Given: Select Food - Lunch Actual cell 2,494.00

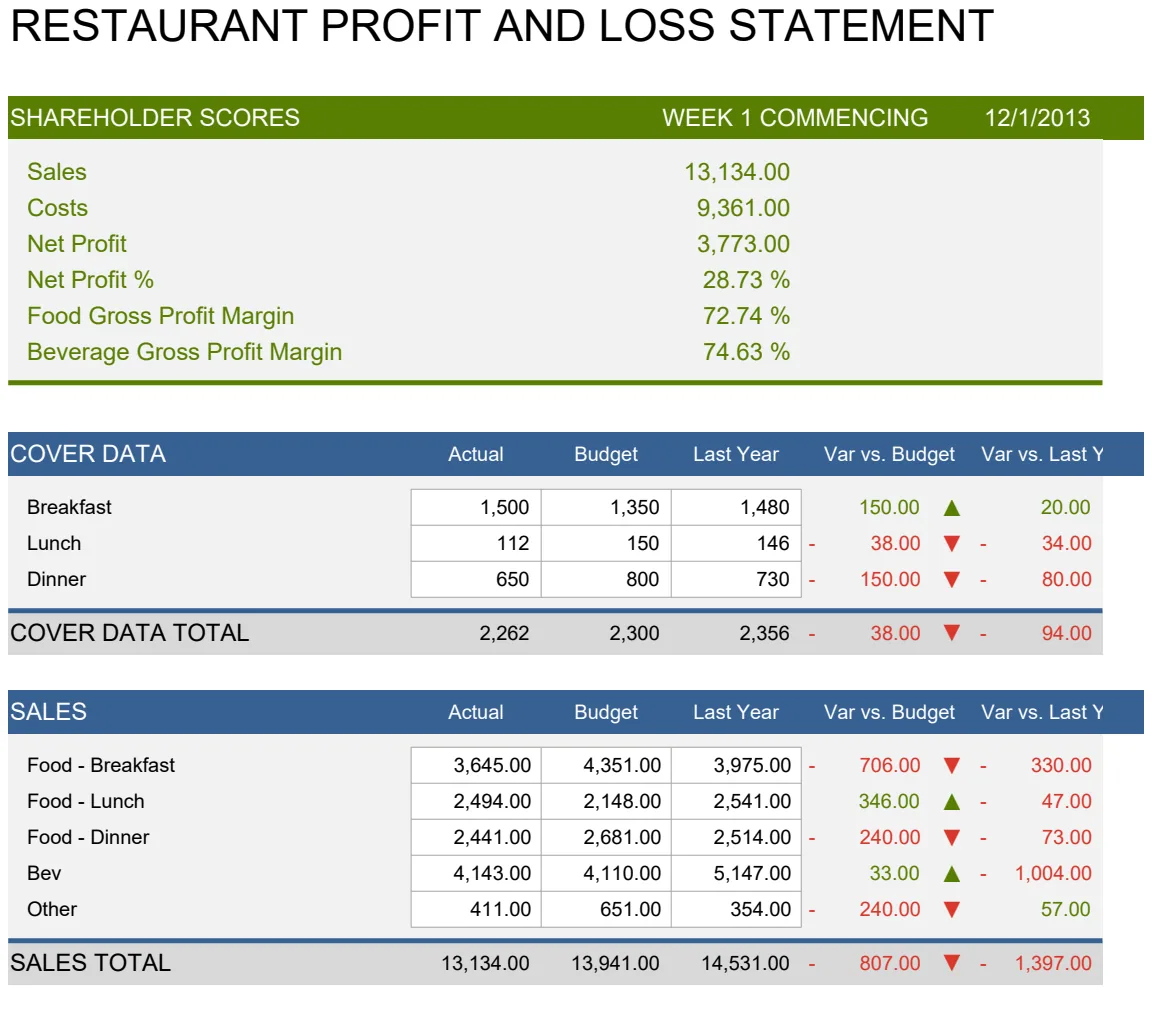Looking at the screenshot, I should [476, 801].
